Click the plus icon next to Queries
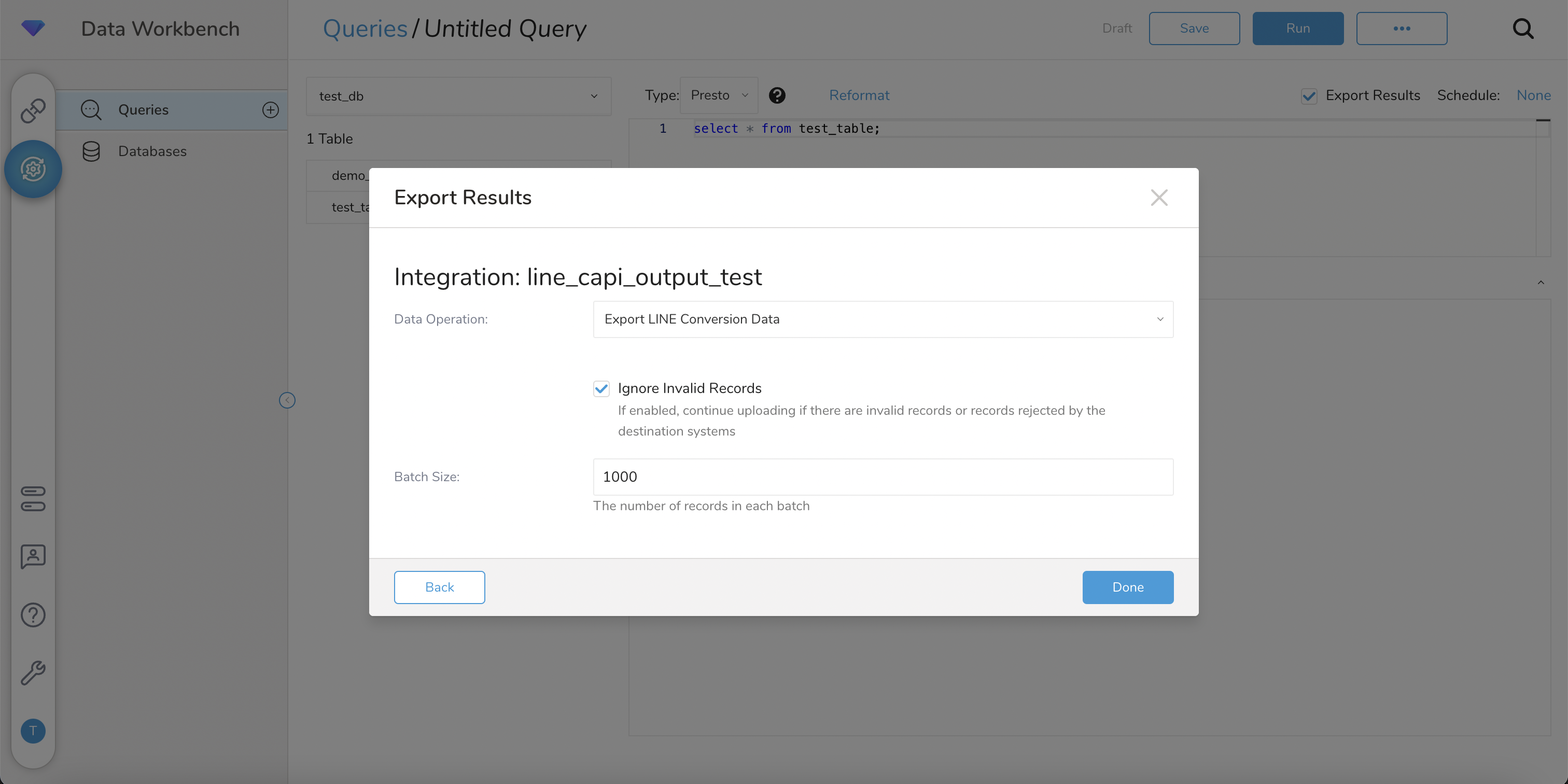1568x784 pixels. point(270,109)
